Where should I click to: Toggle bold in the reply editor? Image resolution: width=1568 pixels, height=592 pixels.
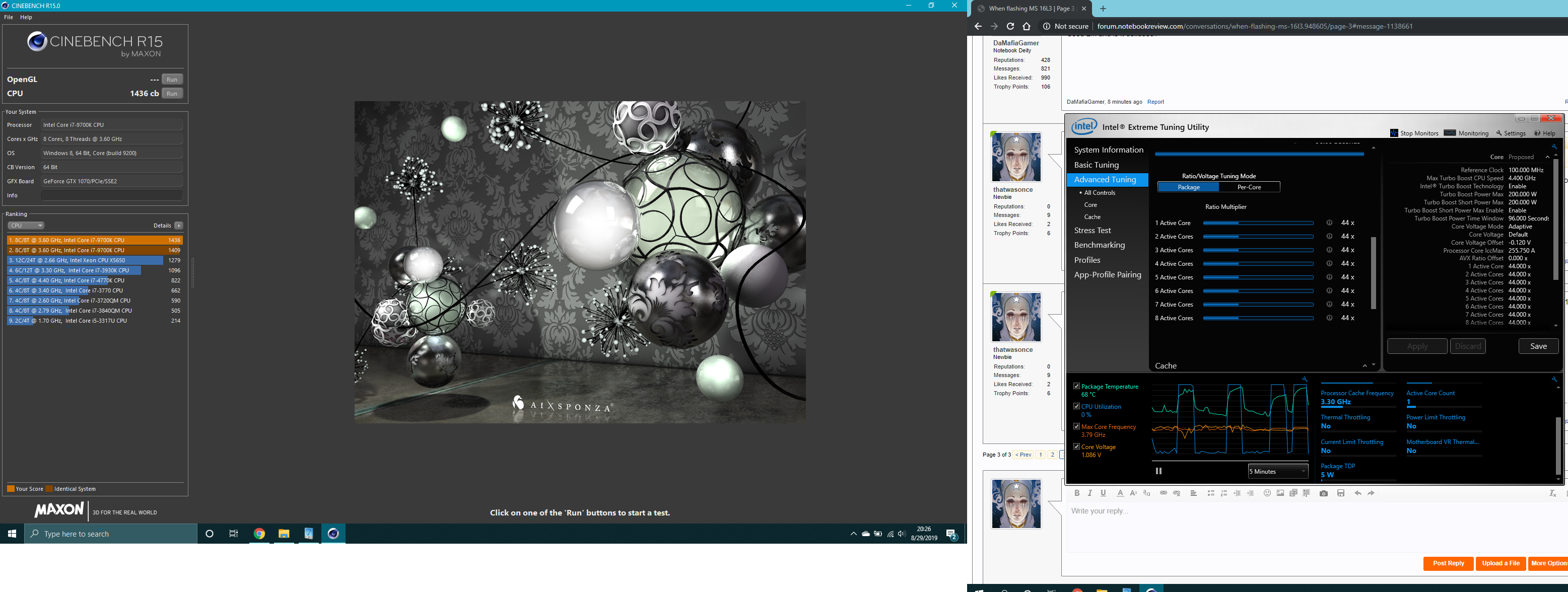[x=1077, y=493]
